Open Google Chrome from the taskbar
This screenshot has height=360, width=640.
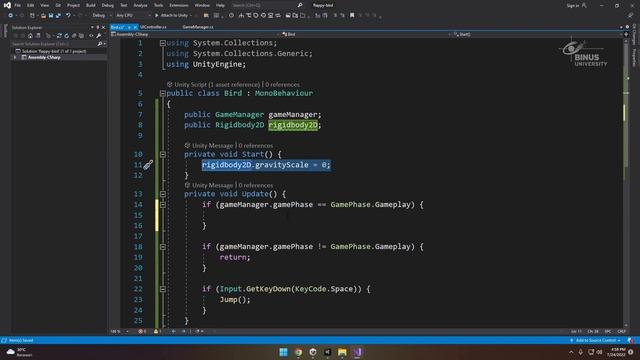point(298,352)
